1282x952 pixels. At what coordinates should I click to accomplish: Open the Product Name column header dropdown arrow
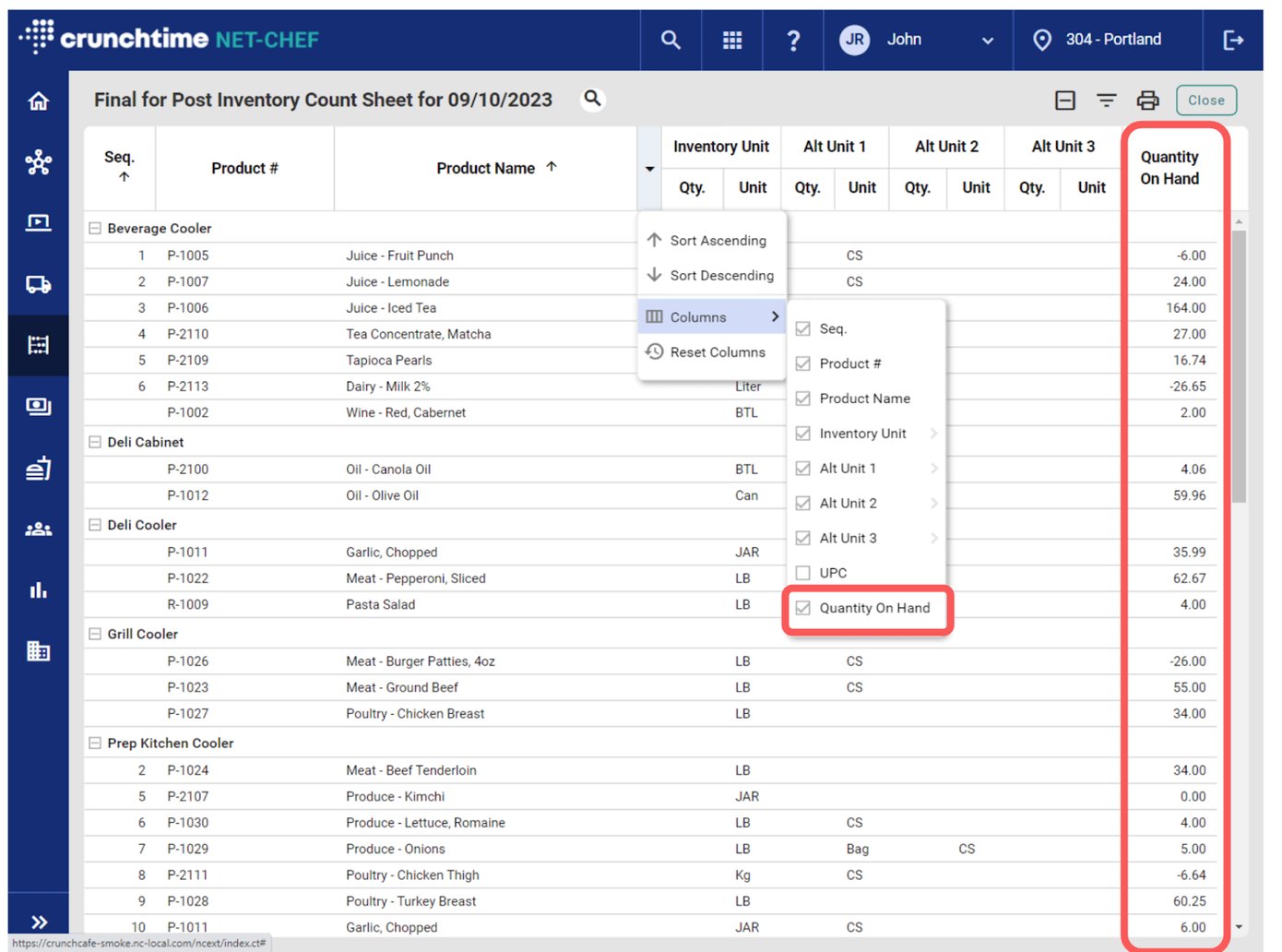(x=649, y=169)
